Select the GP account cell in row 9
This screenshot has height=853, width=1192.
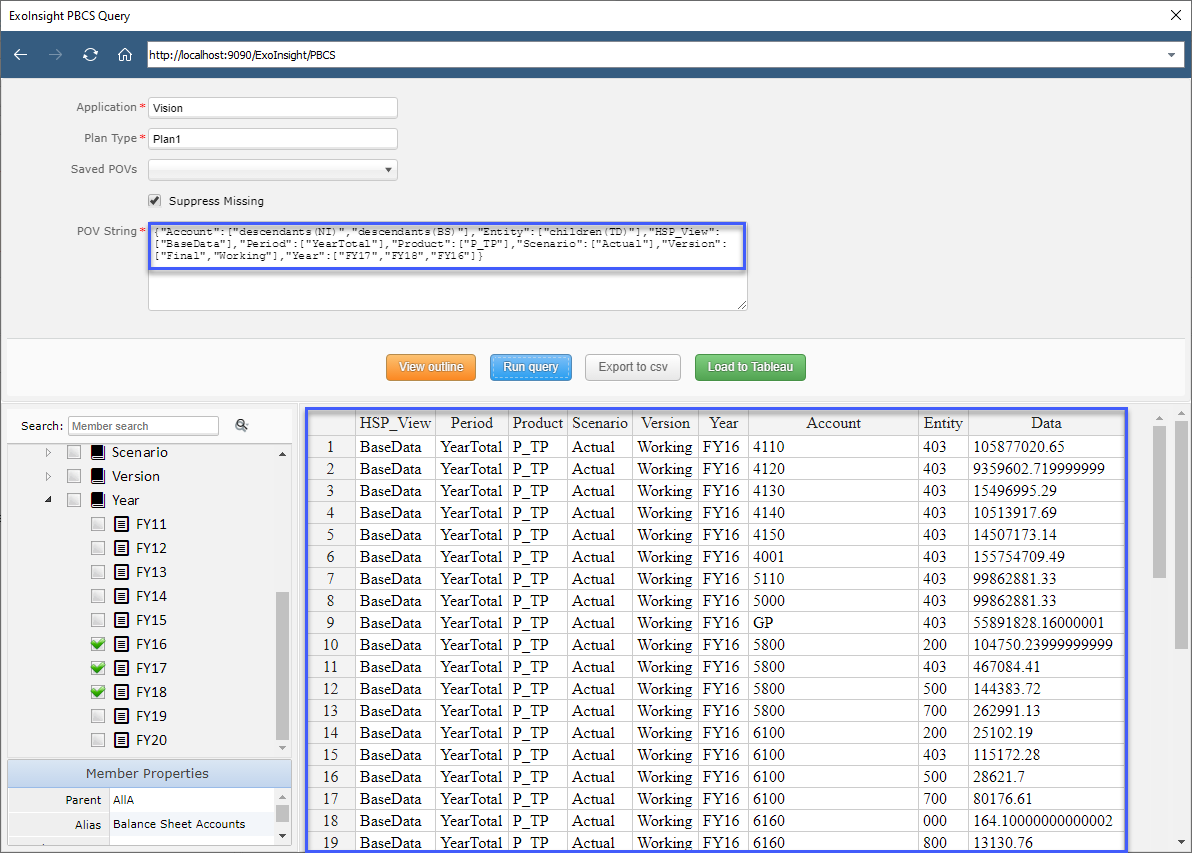833,623
